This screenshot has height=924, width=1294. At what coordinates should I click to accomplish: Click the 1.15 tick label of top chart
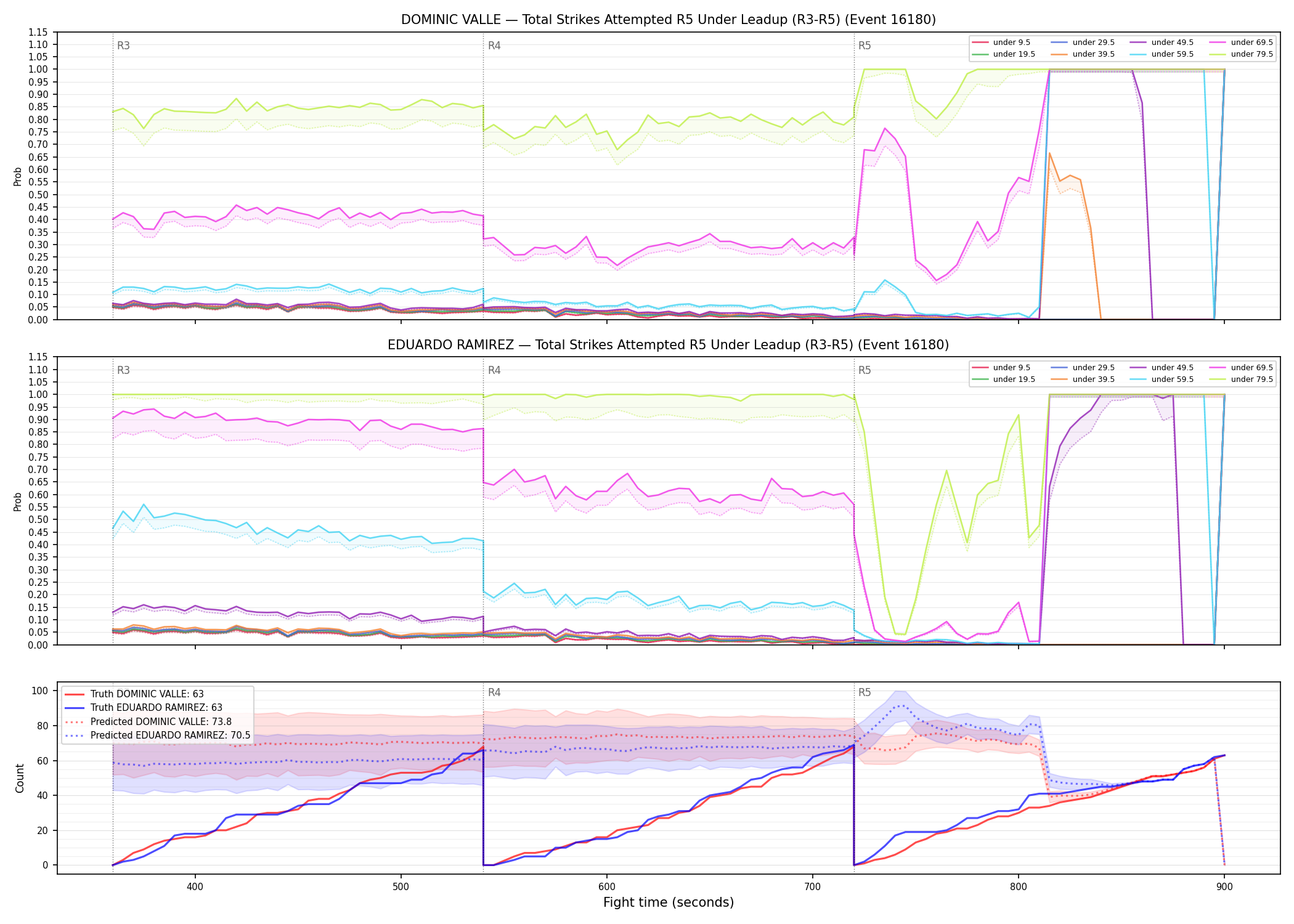(38, 32)
